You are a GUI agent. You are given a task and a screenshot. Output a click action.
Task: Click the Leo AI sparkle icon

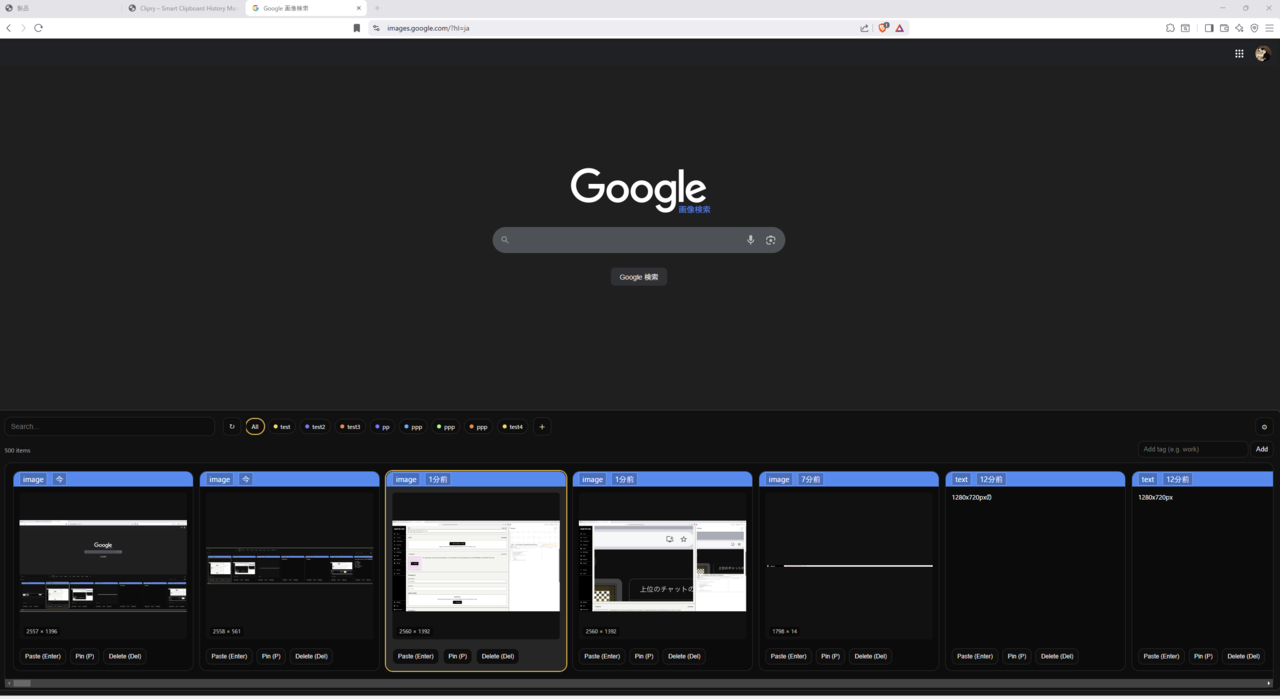[x=1239, y=28]
